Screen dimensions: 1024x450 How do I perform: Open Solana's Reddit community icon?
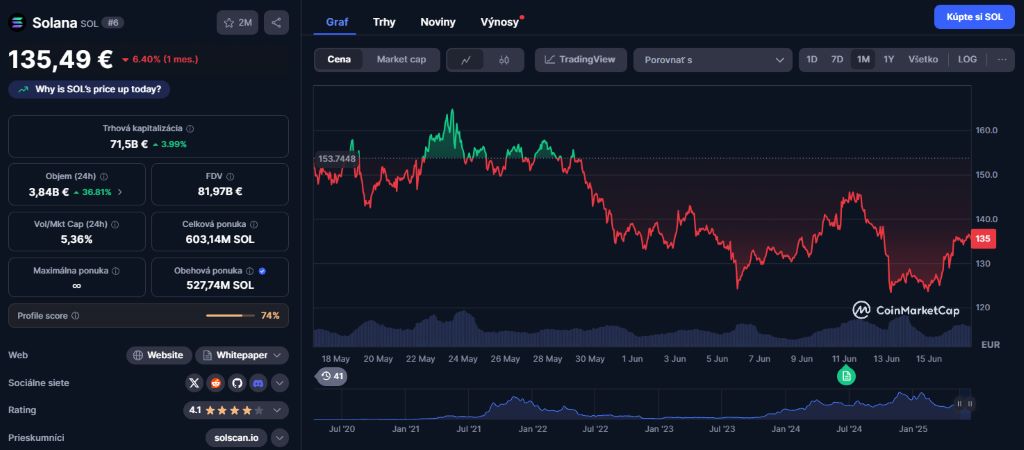tap(216, 382)
